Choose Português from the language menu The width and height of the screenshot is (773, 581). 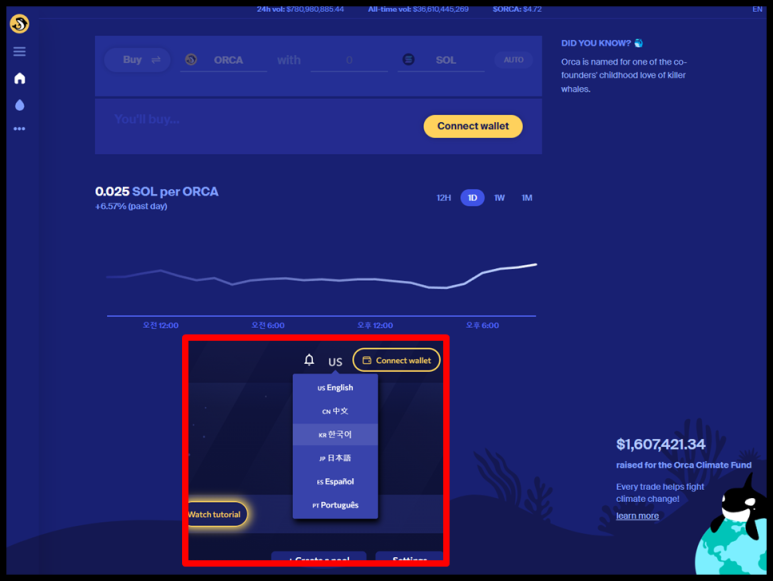pyautogui.click(x=335, y=505)
